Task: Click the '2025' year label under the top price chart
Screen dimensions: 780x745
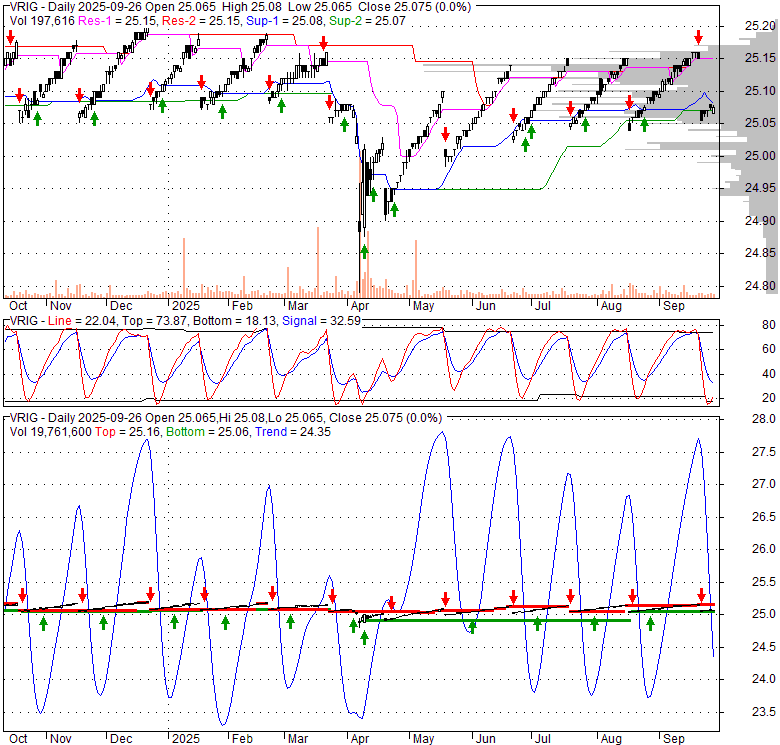Action: 186,306
